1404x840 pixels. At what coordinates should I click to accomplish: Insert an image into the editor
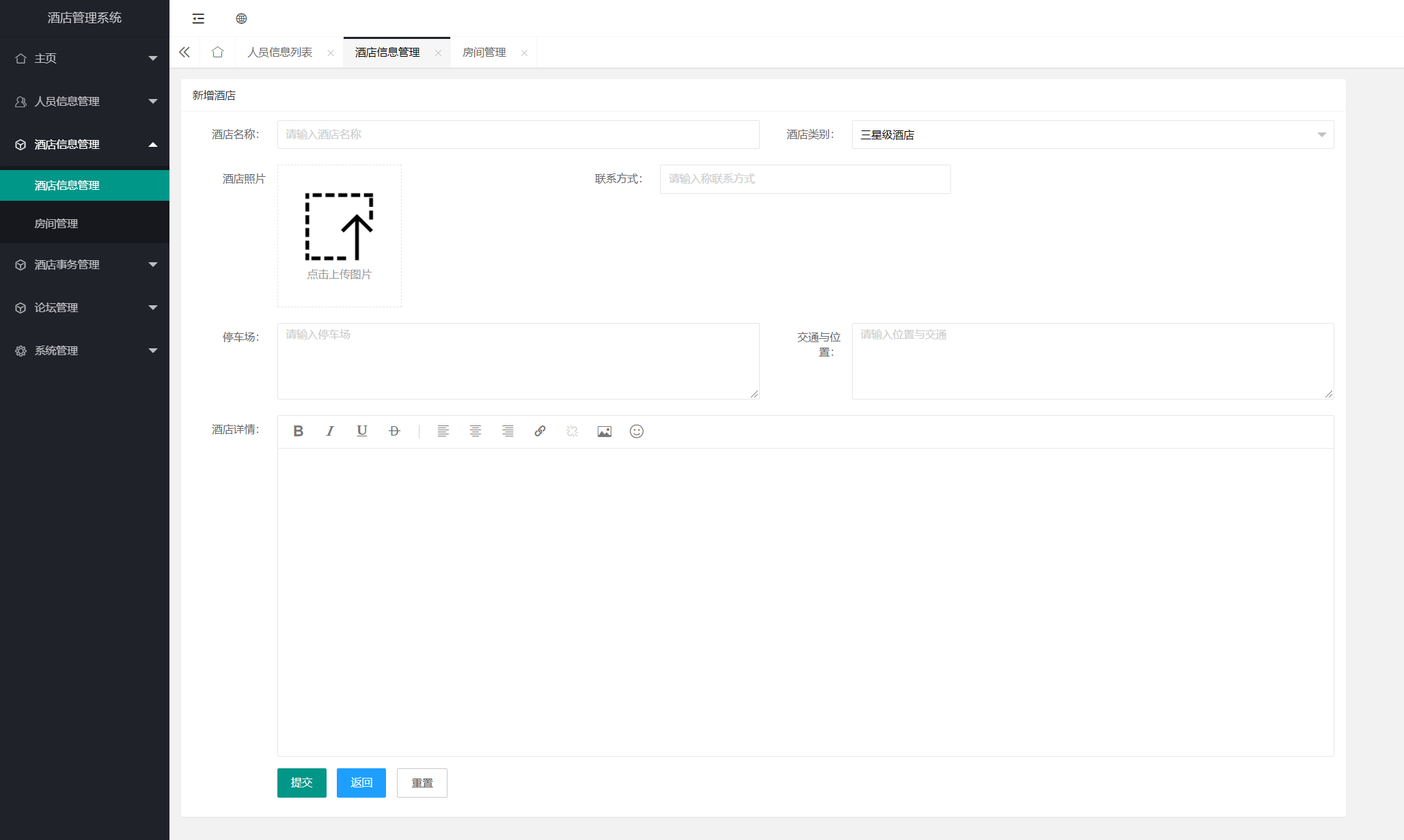coord(604,431)
